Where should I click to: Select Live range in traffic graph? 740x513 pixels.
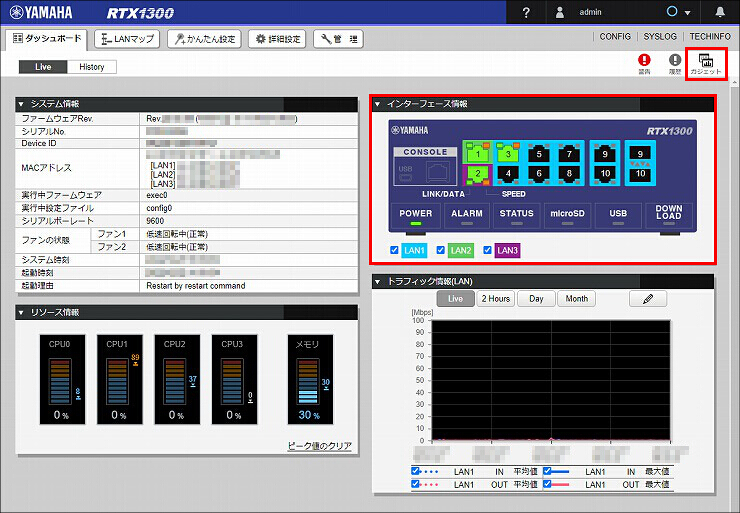pyautogui.click(x=455, y=299)
